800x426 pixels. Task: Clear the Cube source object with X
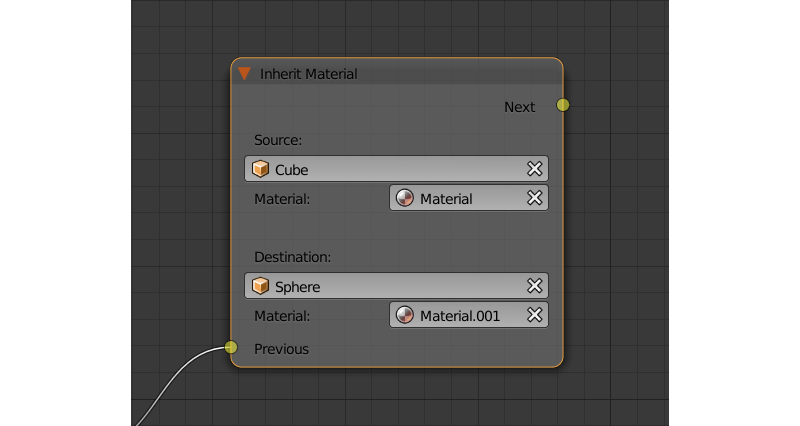click(x=535, y=170)
